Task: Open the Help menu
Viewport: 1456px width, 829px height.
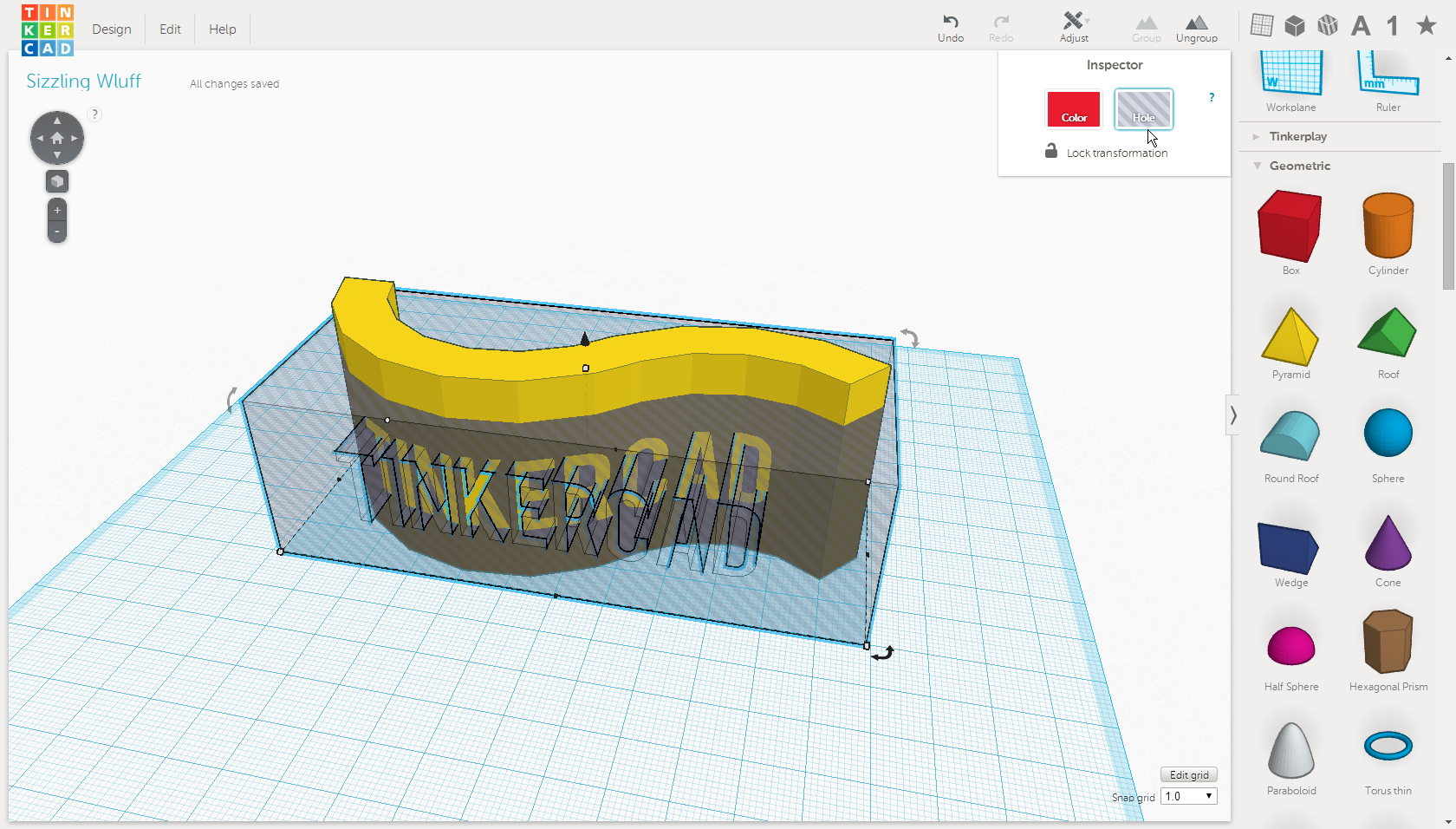Action: point(222,29)
